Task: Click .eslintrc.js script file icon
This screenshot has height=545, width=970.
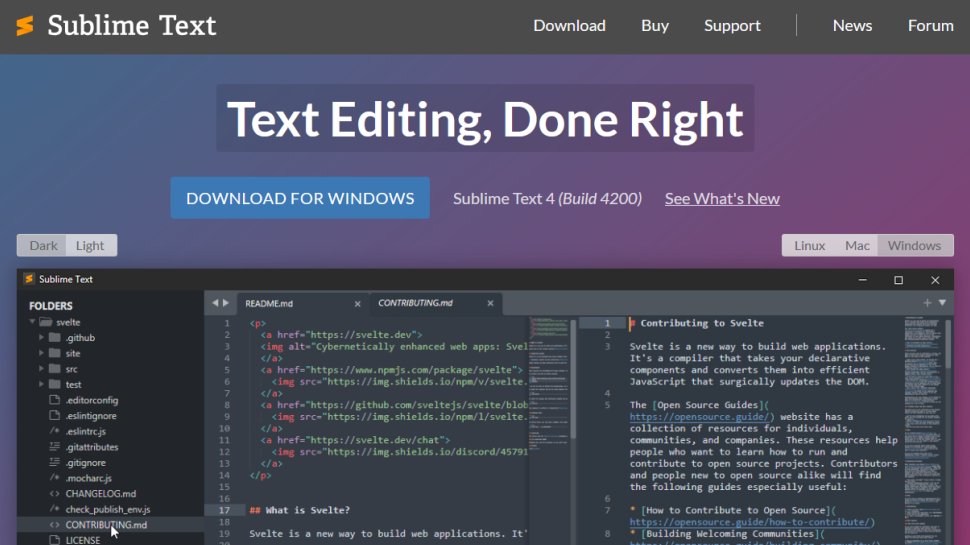Action: 54,431
